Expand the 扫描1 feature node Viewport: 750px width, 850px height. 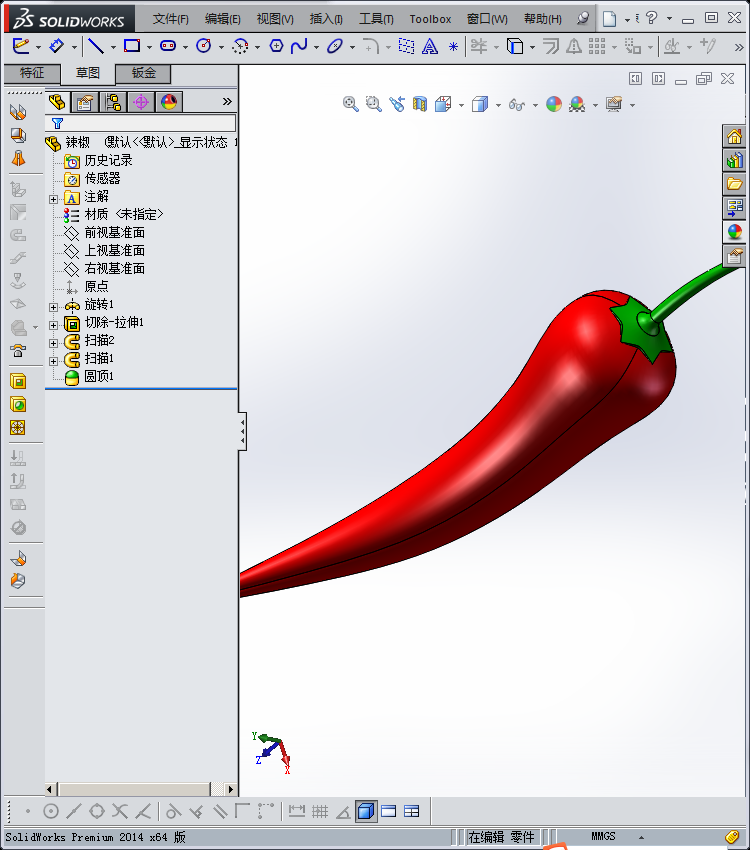[53, 361]
